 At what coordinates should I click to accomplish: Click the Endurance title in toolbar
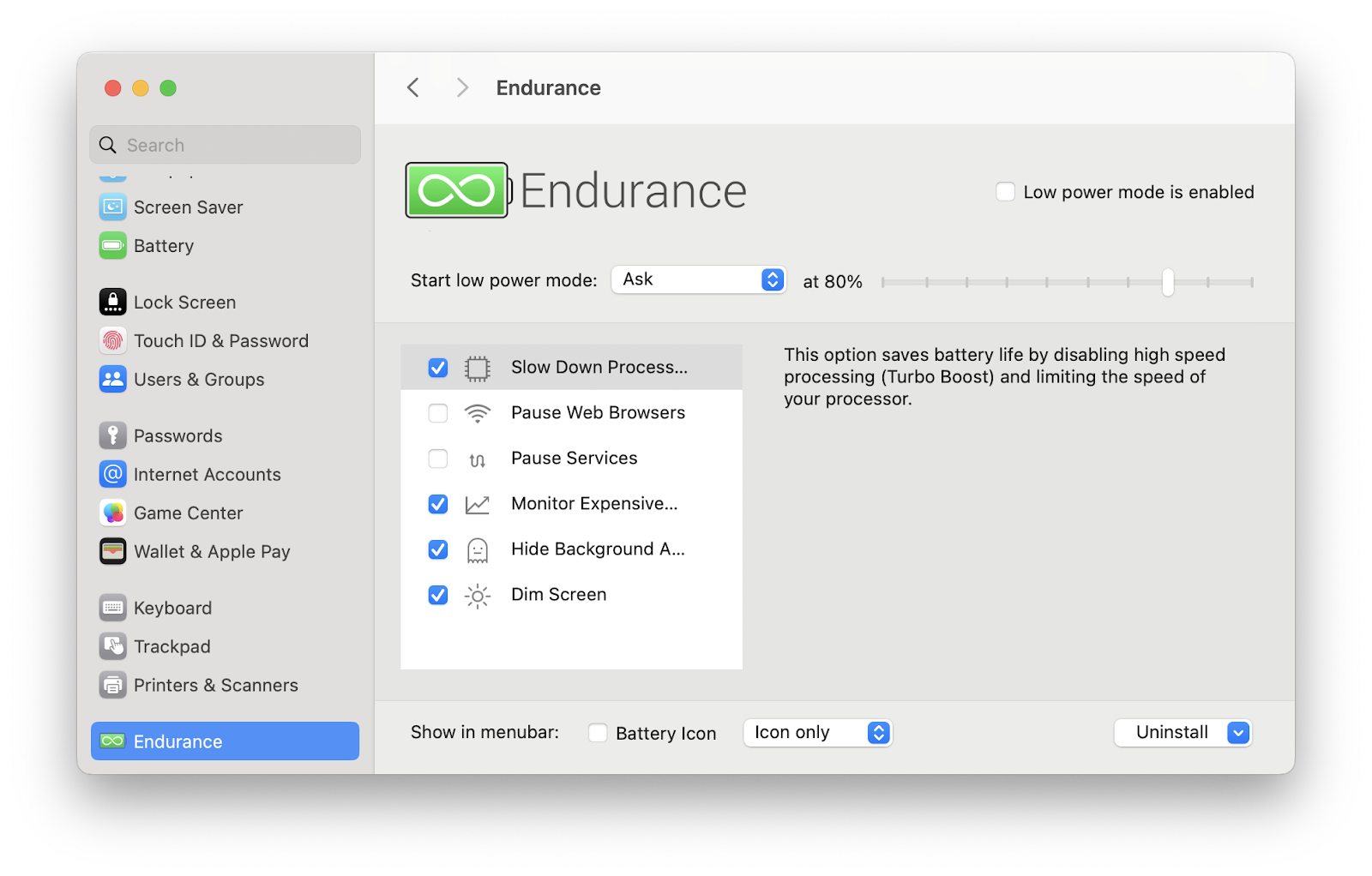pos(549,88)
